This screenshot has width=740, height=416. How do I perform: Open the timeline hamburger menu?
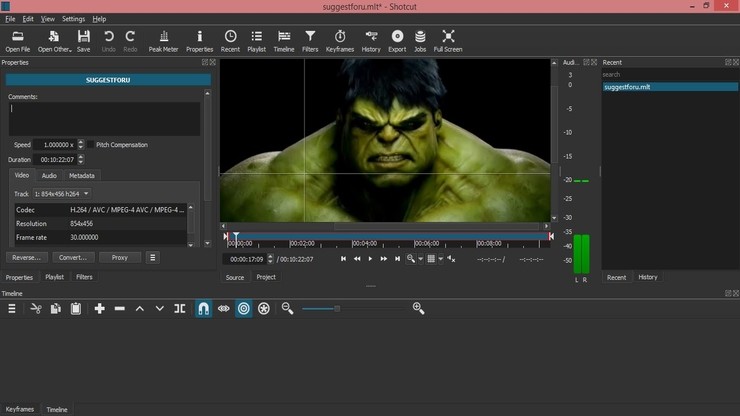click(12, 309)
